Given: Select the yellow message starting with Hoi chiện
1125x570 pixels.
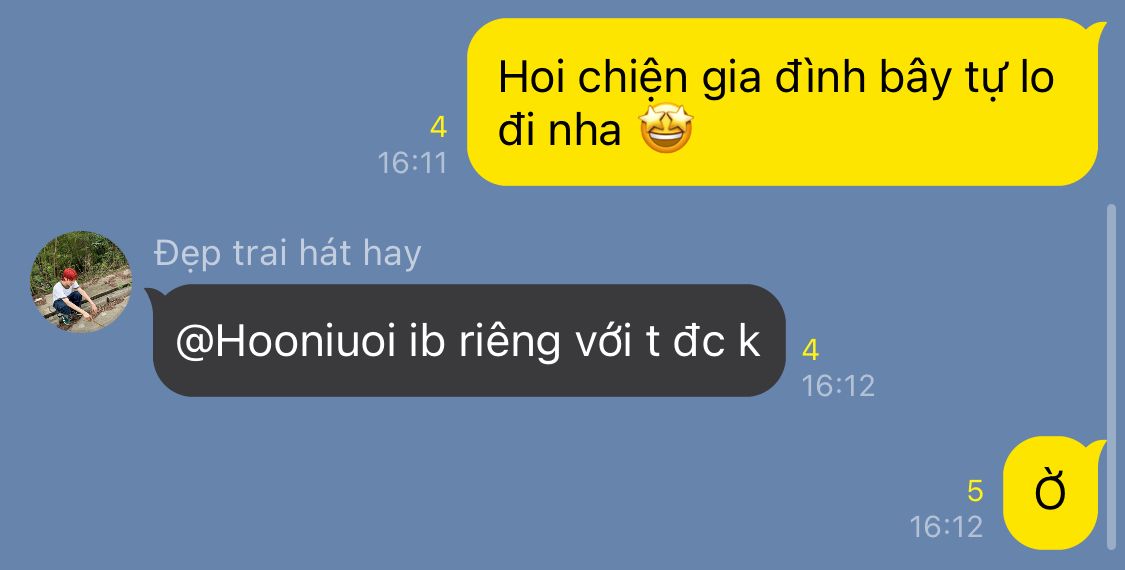Looking at the screenshot, I should pyautogui.click(x=783, y=102).
